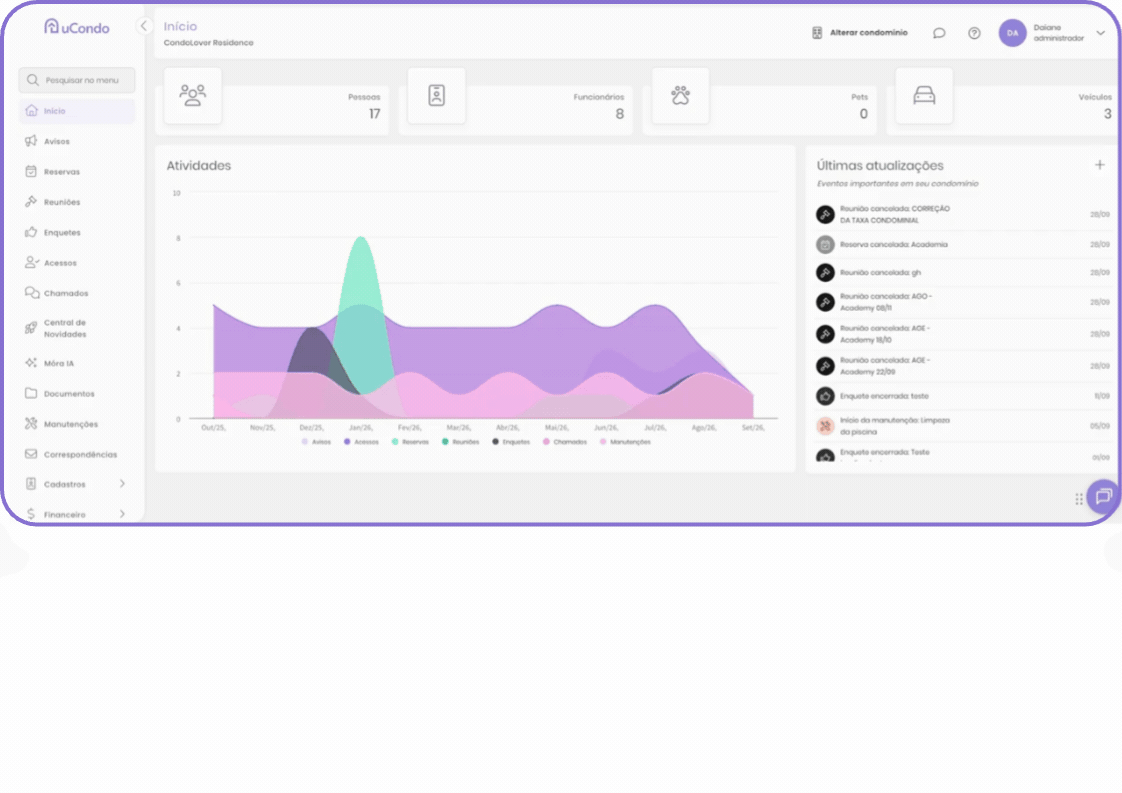The height and width of the screenshot is (793, 1122).
Task: Open the floating chat support button
Action: 1103,496
